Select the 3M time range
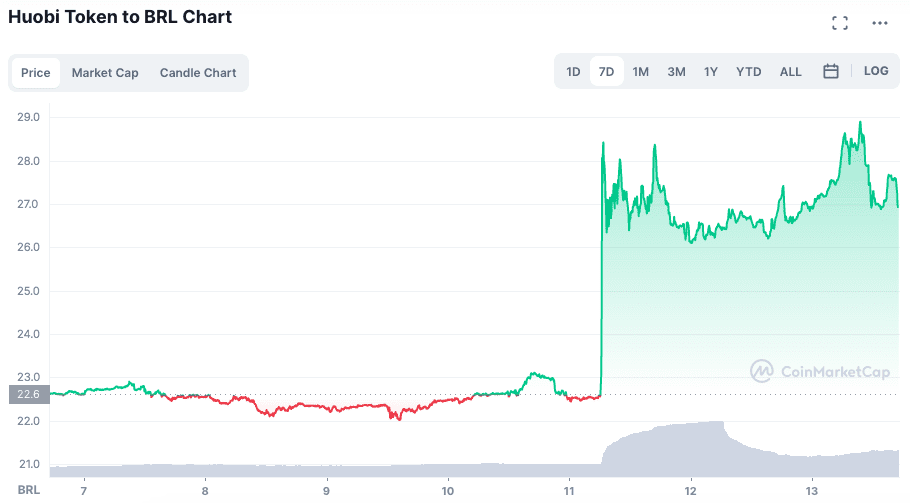This screenshot has width=910, height=503. point(677,72)
